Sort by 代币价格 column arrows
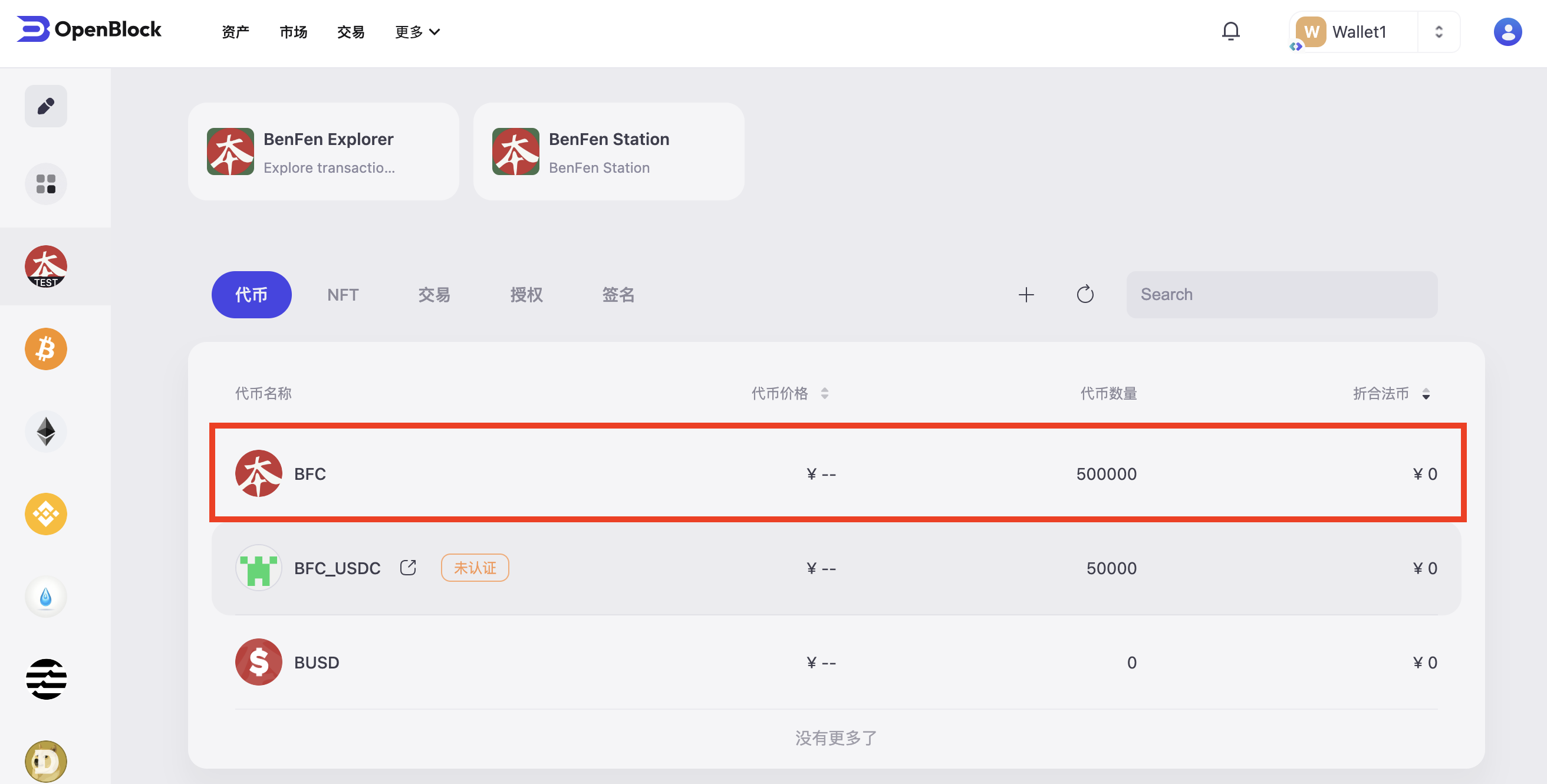Image resolution: width=1547 pixels, height=784 pixels. tap(825, 394)
